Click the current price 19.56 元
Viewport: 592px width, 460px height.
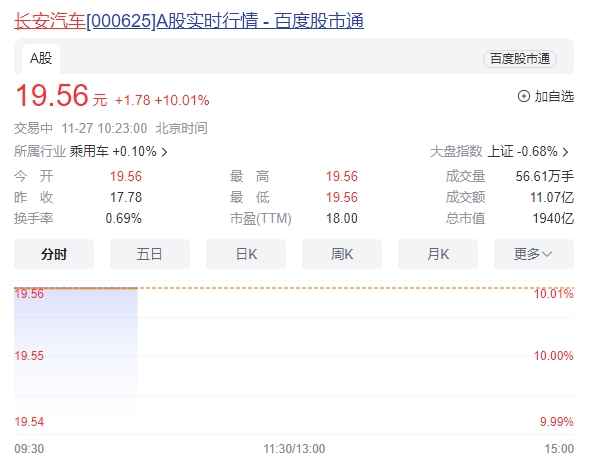tap(61, 96)
